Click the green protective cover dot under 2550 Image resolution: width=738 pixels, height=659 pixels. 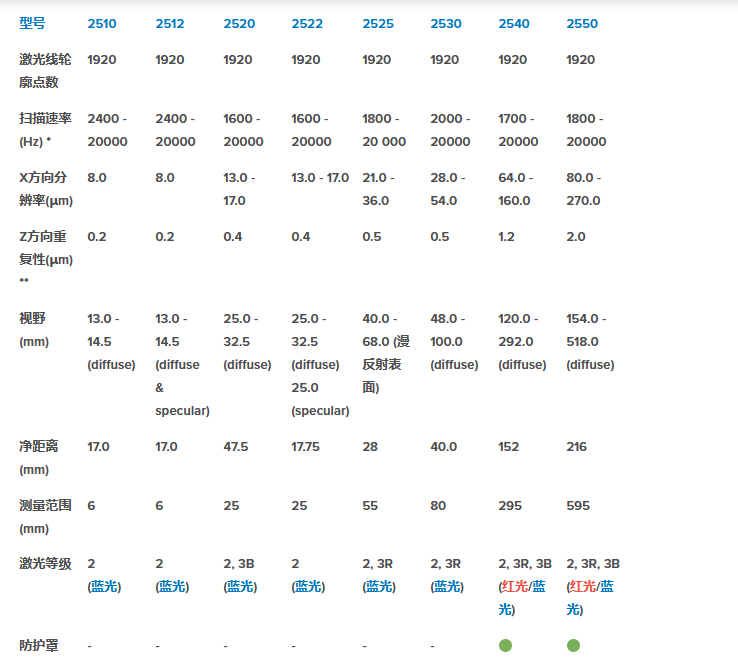[573, 646]
